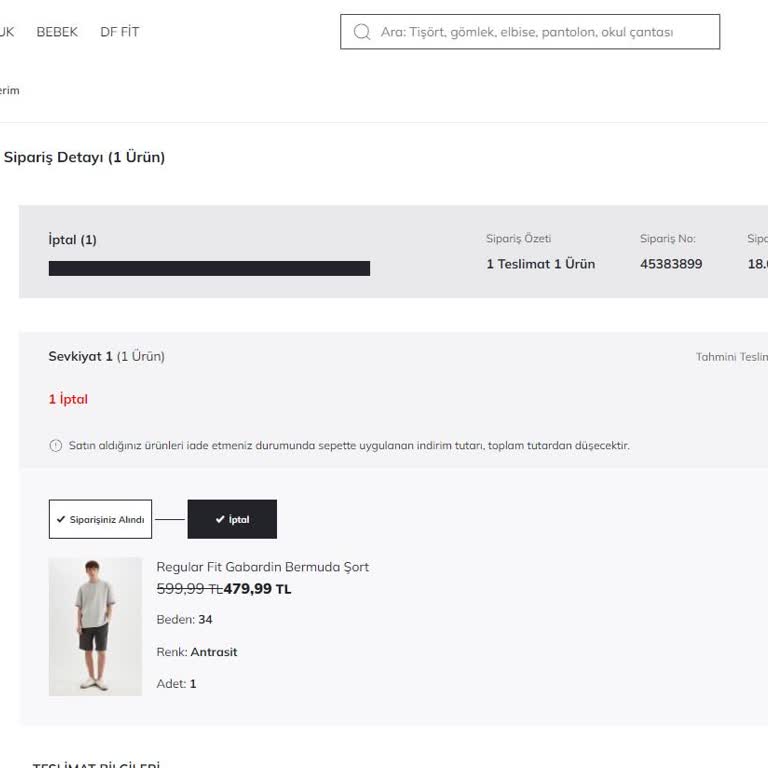Click the red 1 İptal status text

(x=68, y=399)
